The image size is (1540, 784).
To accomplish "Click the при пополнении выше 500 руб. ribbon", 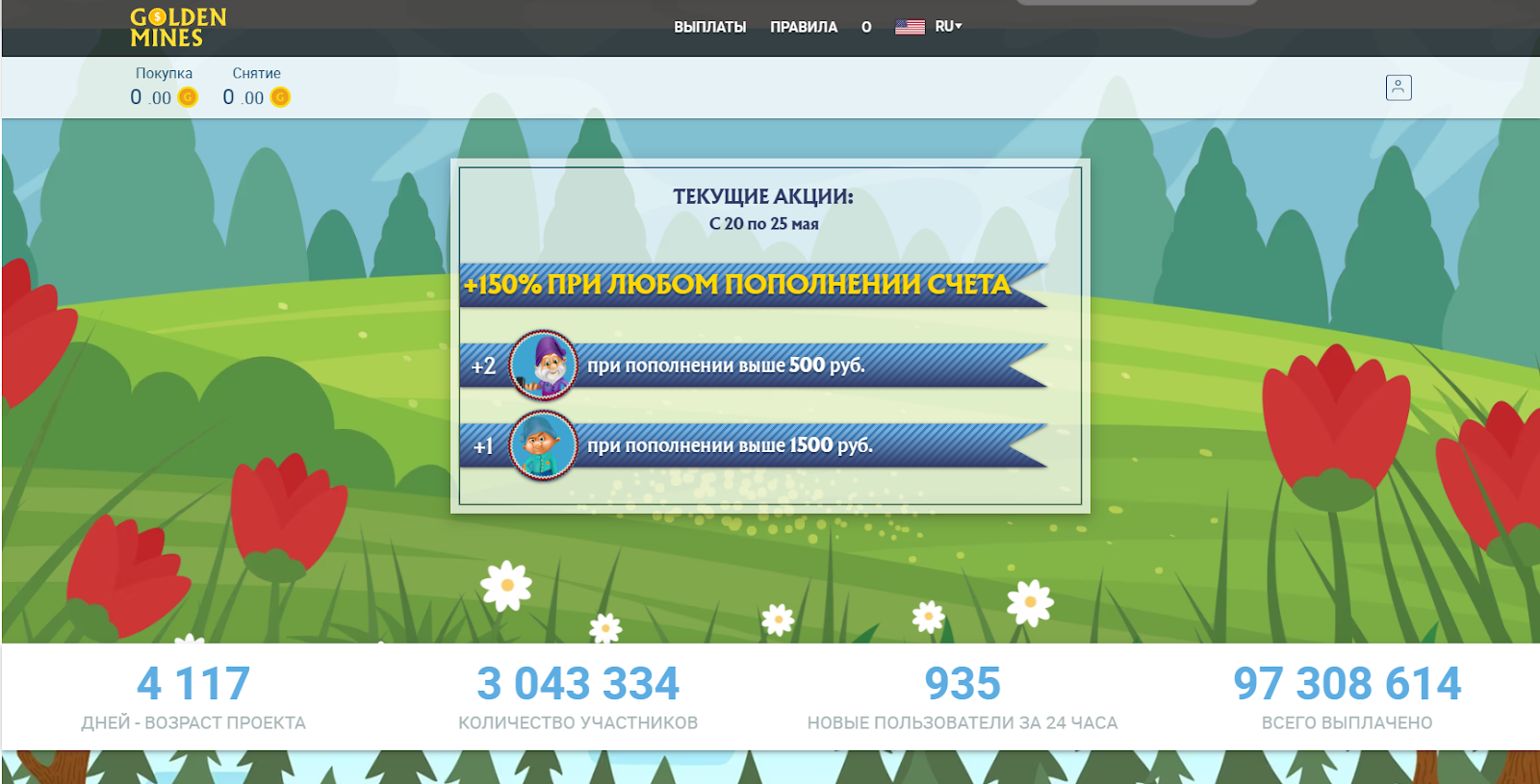I will (754, 366).
